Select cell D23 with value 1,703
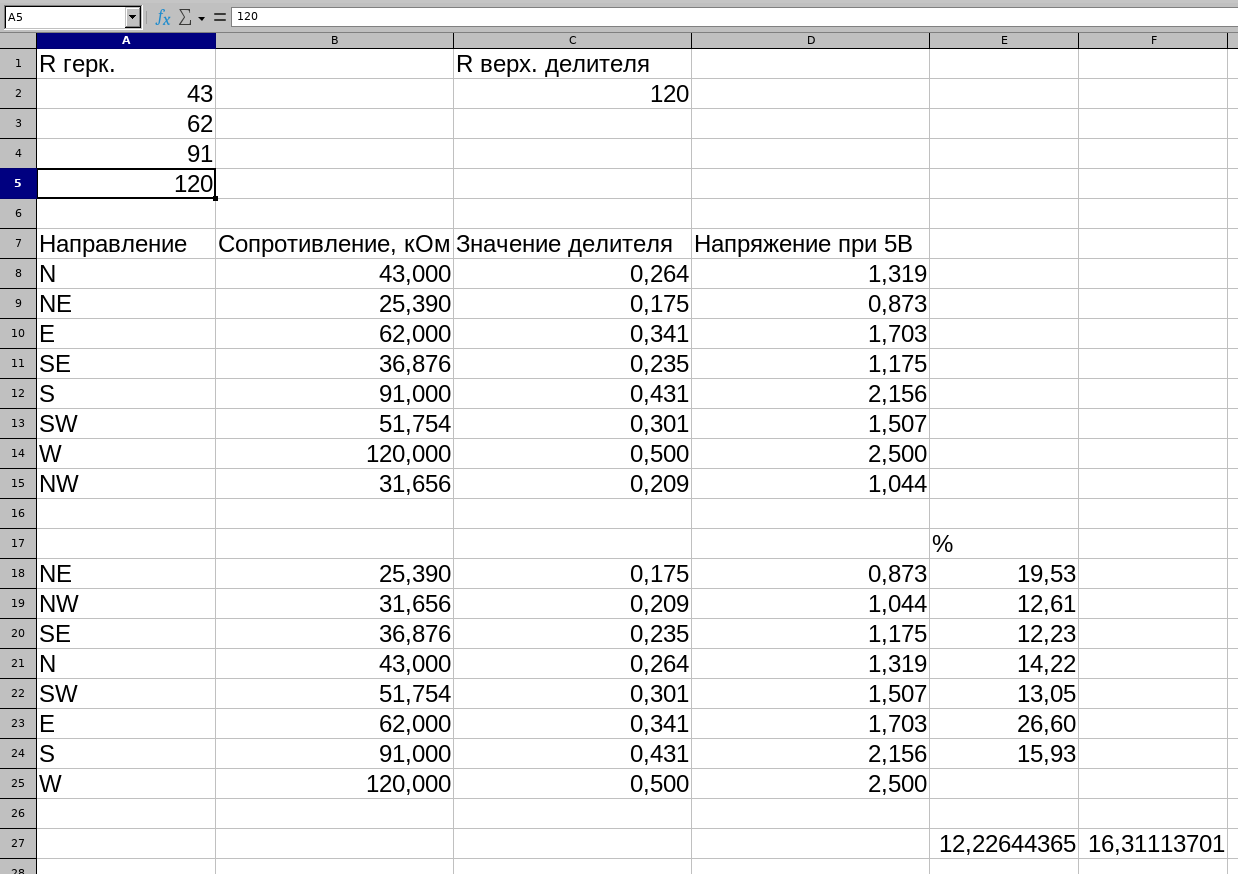This screenshot has height=874, width=1238. click(810, 724)
